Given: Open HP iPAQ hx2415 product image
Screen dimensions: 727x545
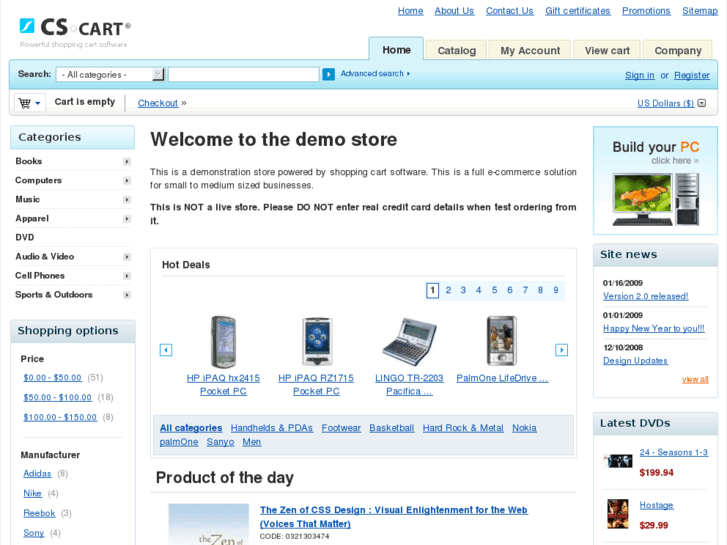Looking at the screenshot, I should pos(223,342).
